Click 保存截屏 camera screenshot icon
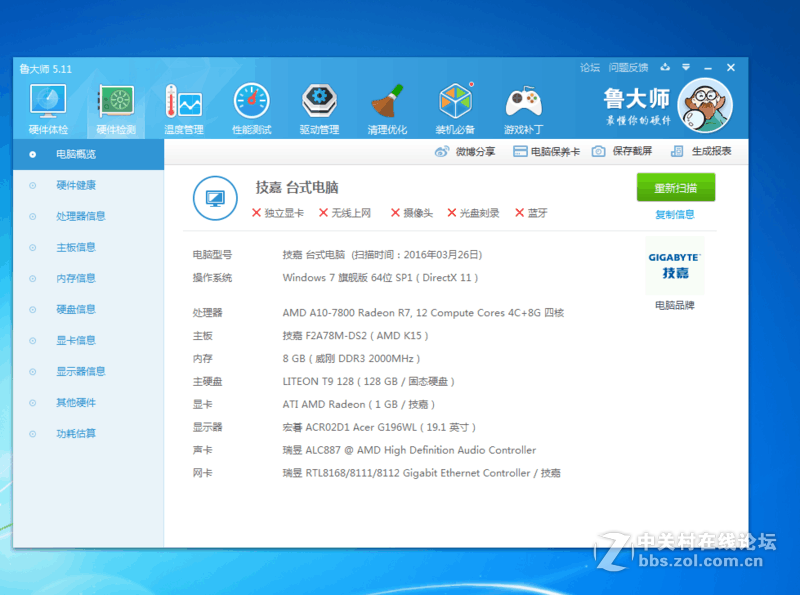The height and width of the screenshot is (595, 800). click(598, 152)
